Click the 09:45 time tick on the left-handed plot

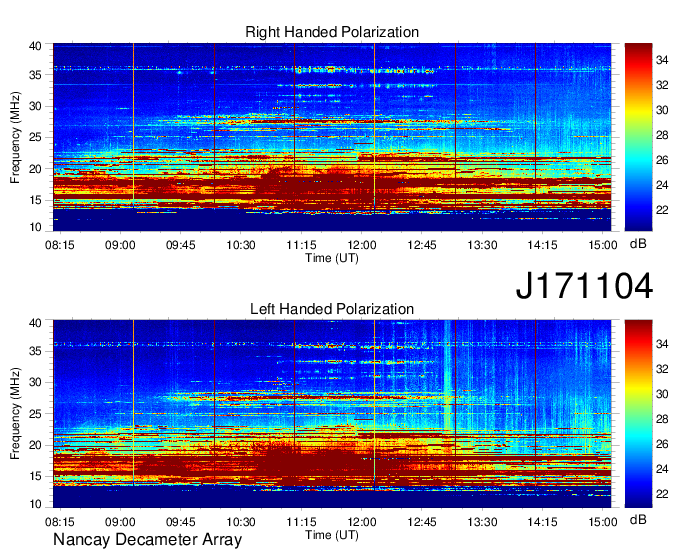[180, 522]
